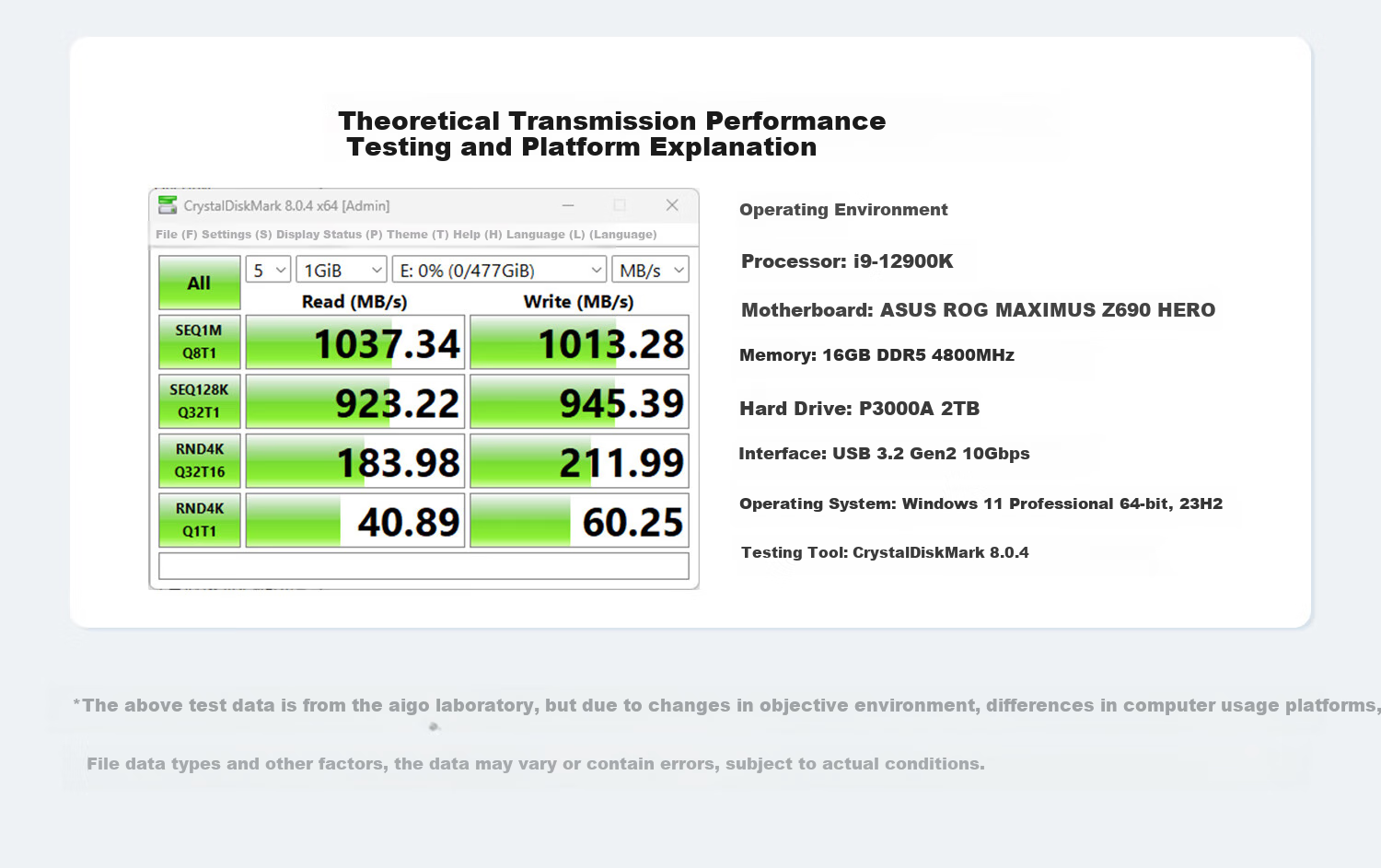Open the Display Status (P) menu
This screenshot has height=868, width=1381.
point(330,235)
